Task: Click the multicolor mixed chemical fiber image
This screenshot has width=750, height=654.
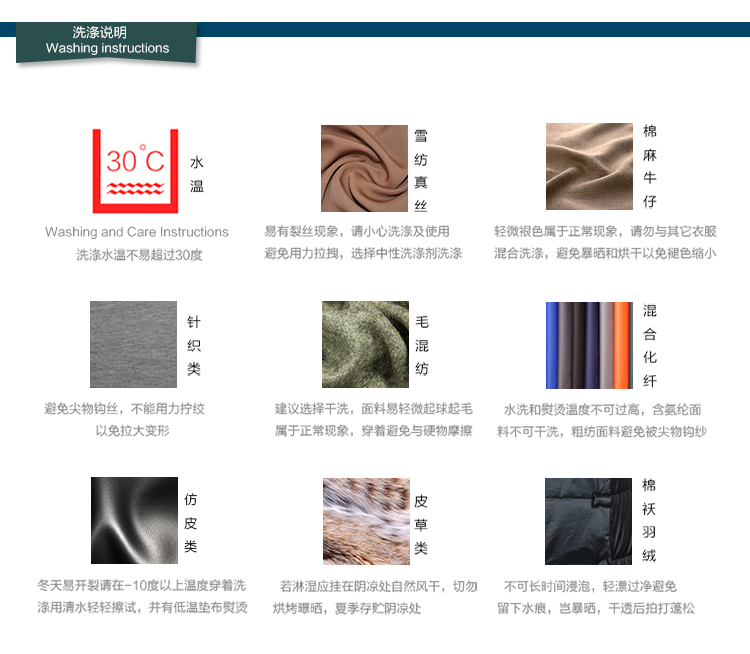Action: 589,344
